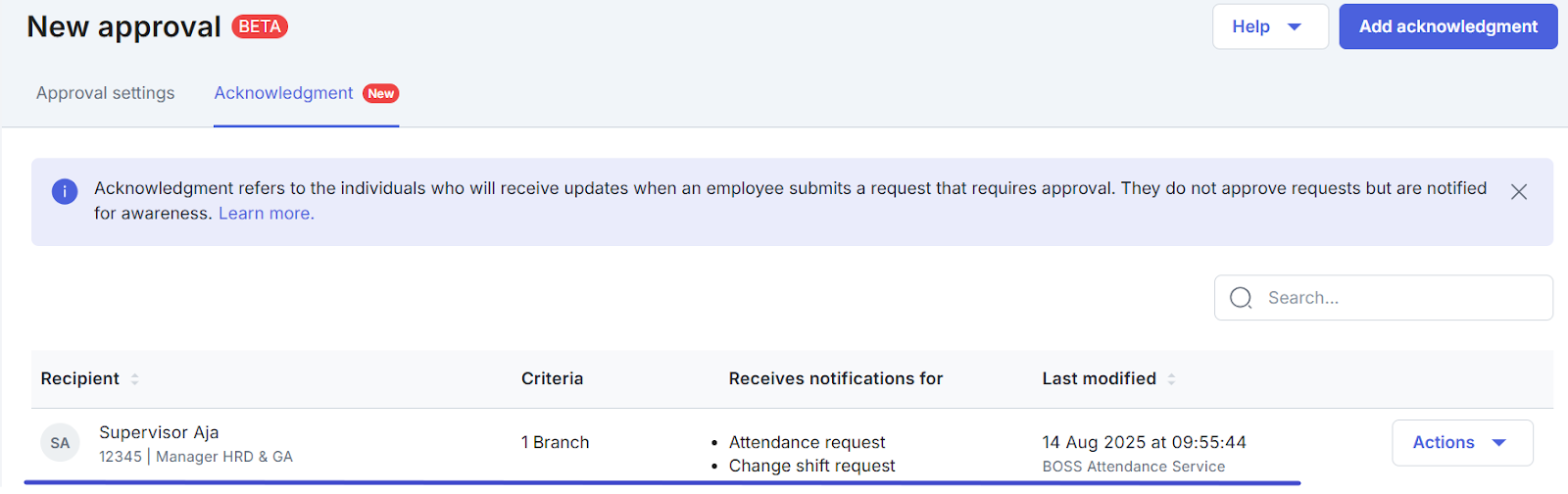Open the Supervisor Aja recipient name
This screenshot has width=1568, height=494.
159,432
